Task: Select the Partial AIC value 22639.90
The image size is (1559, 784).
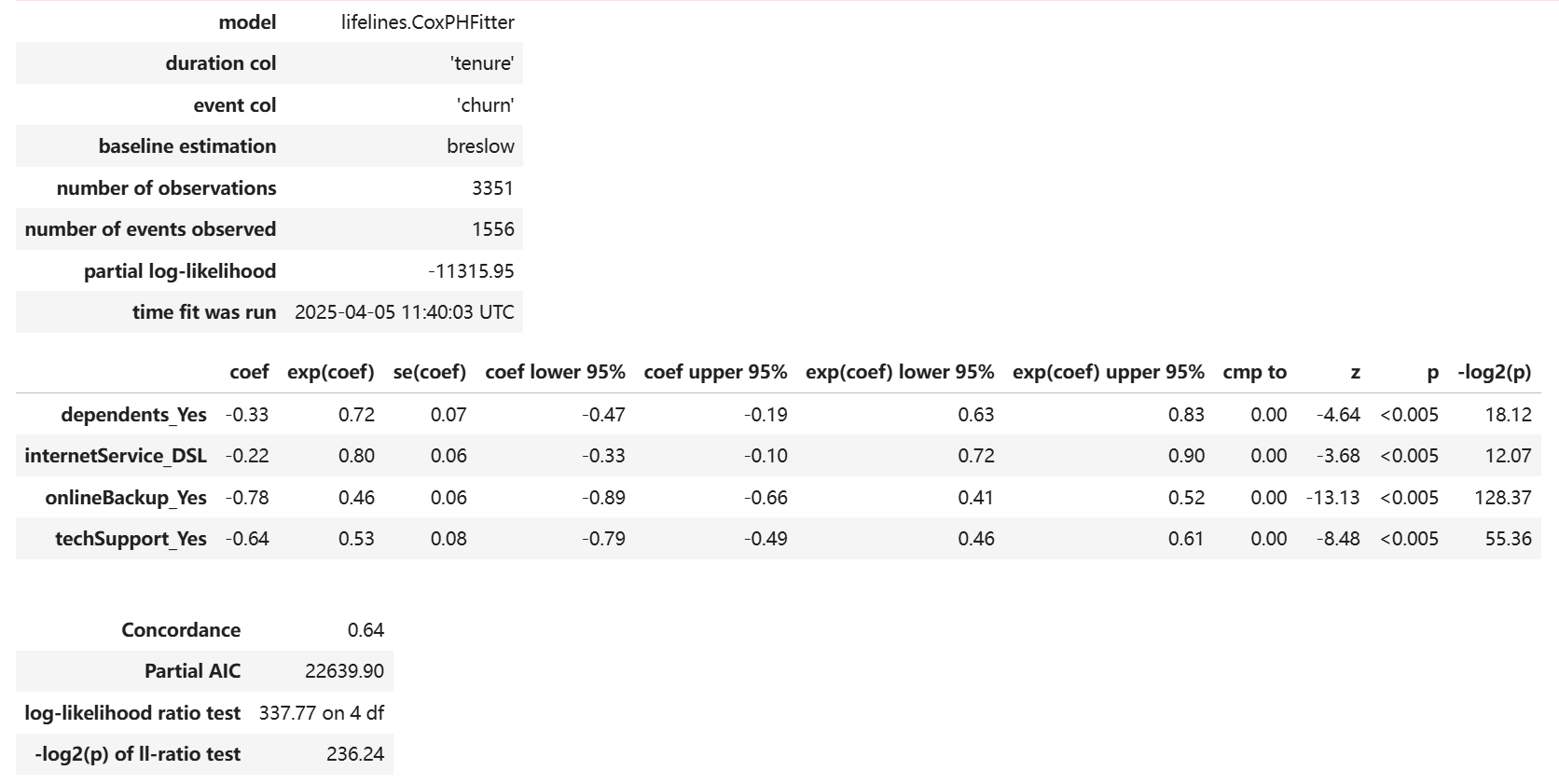Action: tap(344, 671)
